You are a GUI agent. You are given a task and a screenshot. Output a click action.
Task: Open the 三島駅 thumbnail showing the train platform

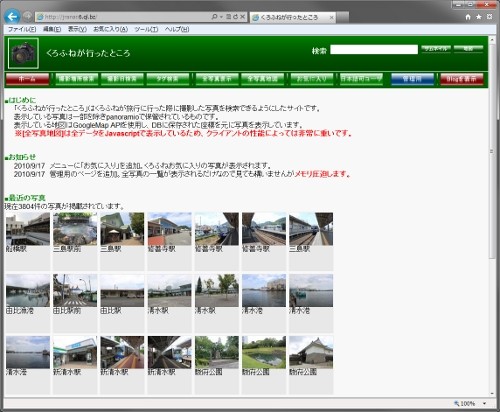pos(311,229)
